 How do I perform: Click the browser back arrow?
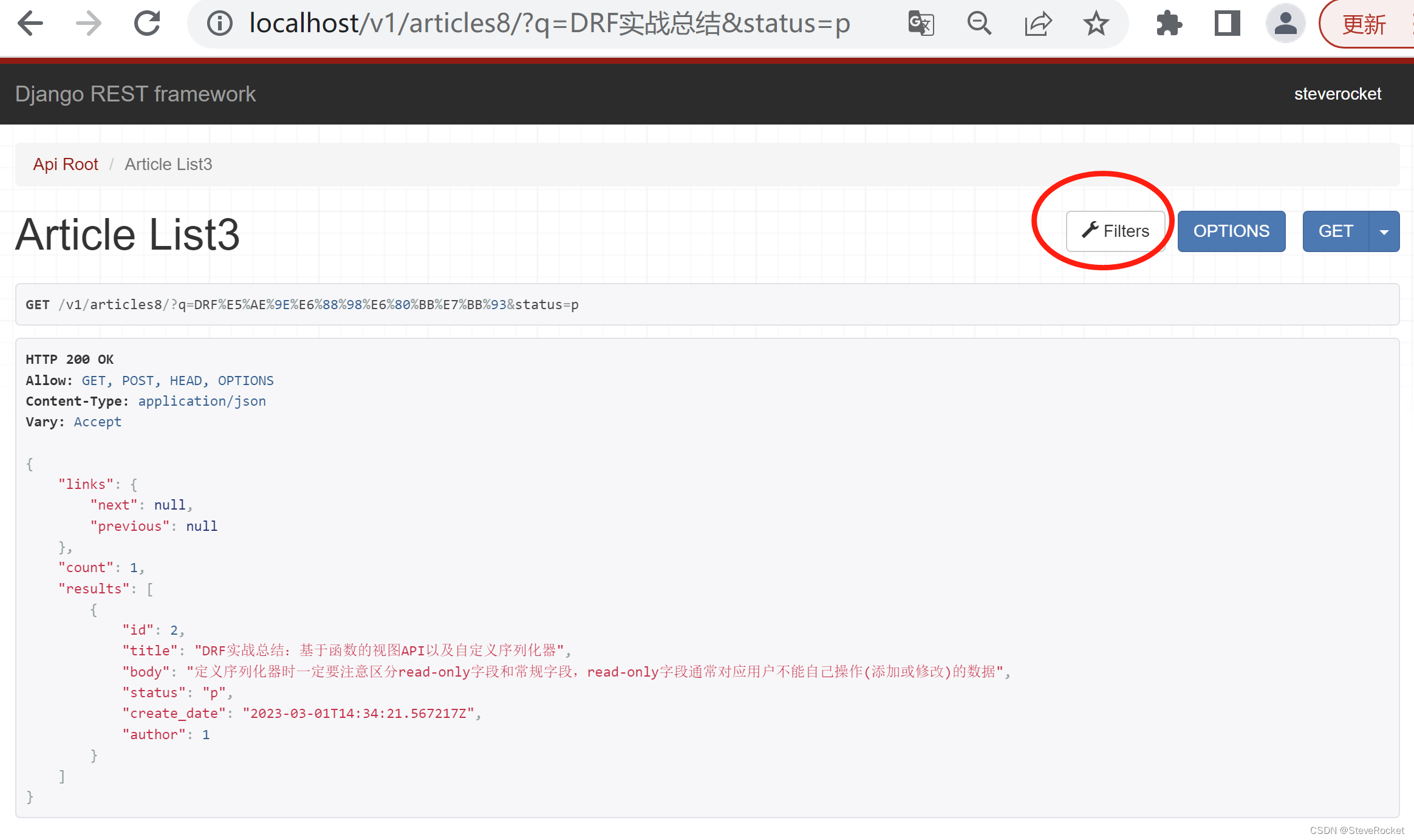click(x=30, y=23)
